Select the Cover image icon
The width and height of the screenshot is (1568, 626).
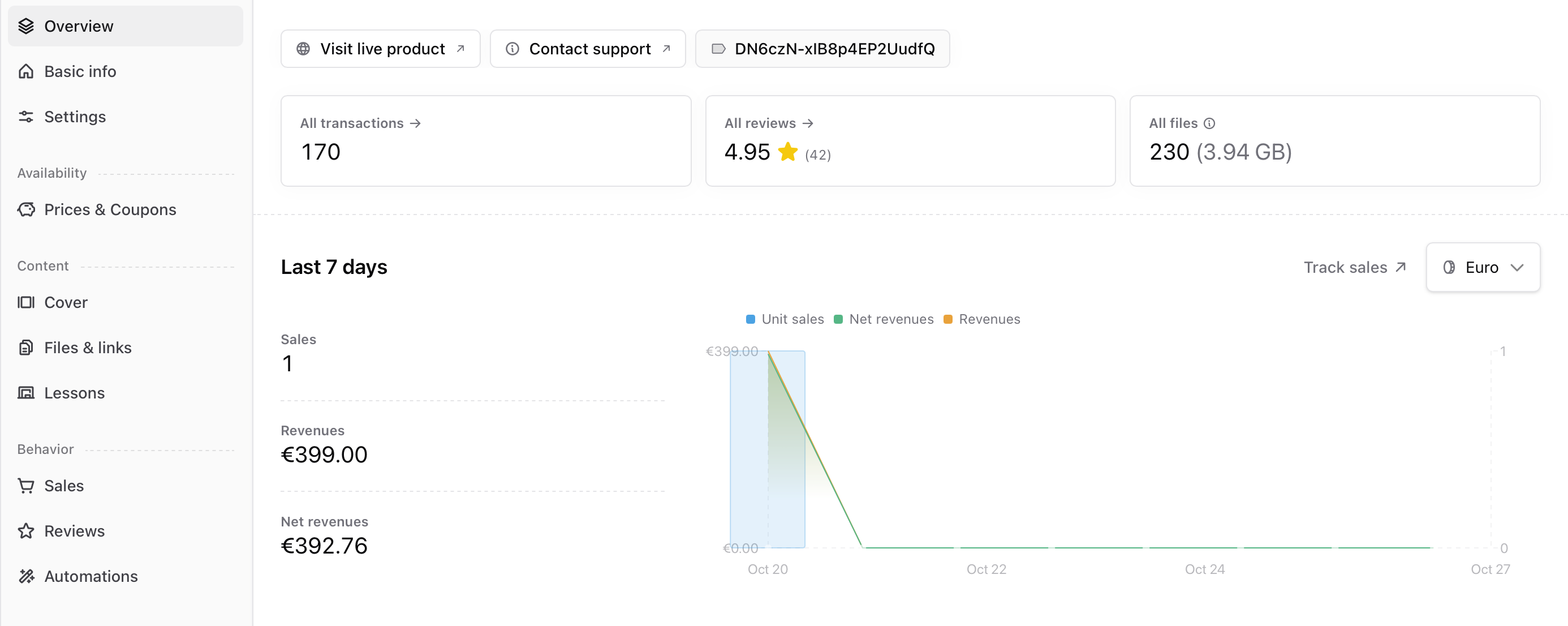[x=27, y=302]
